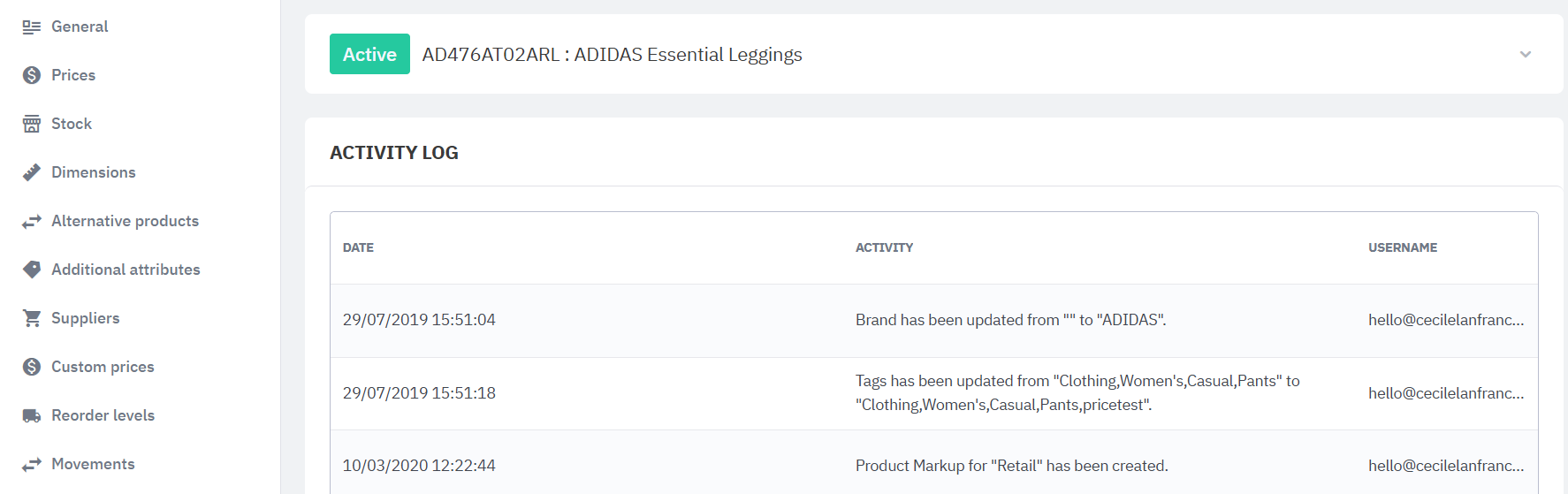Open the Movements menu item

(x=93, y=464)
